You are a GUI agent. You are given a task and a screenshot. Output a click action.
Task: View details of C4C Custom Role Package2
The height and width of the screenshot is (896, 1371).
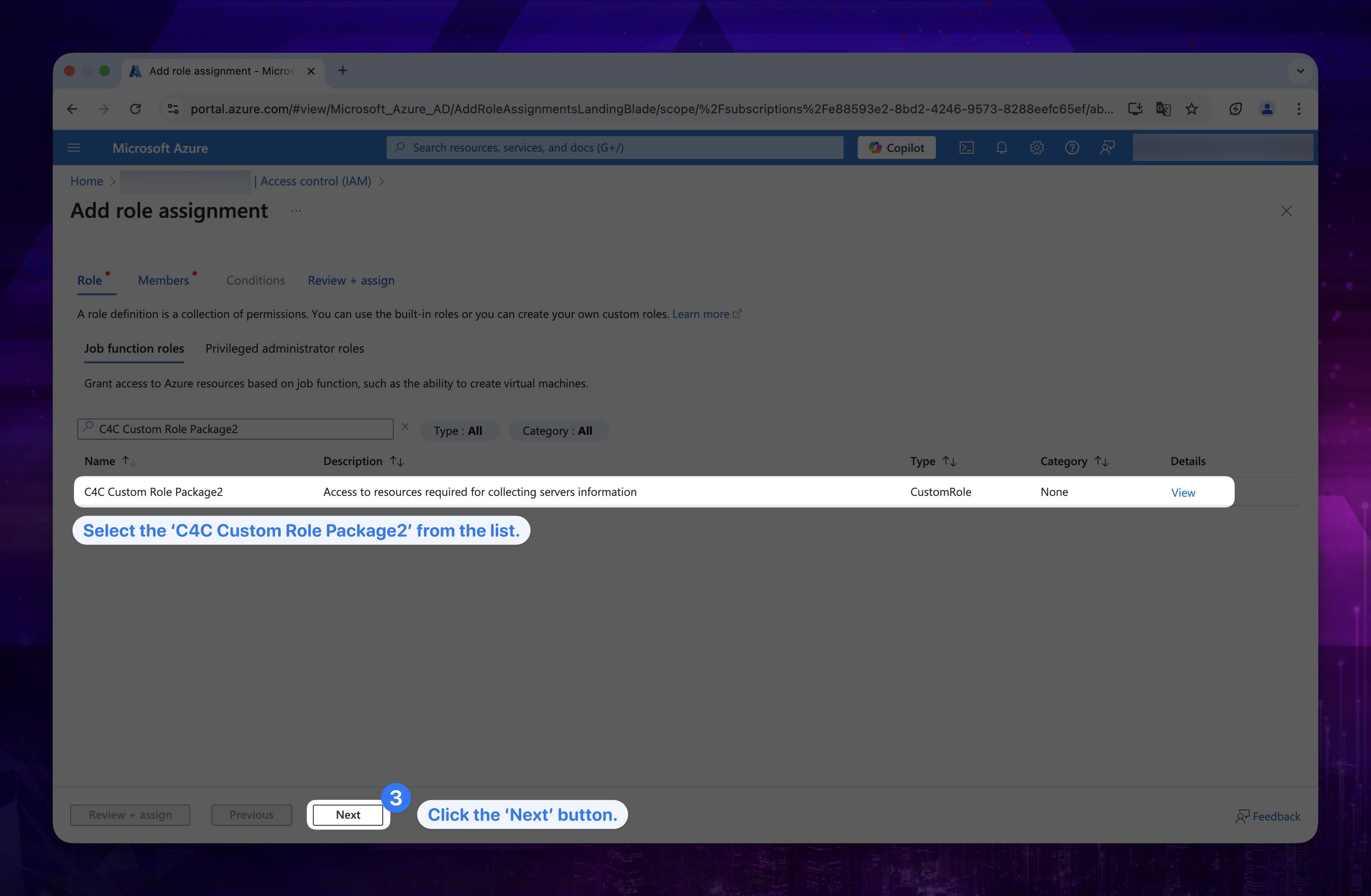(x=1183, y=492)
